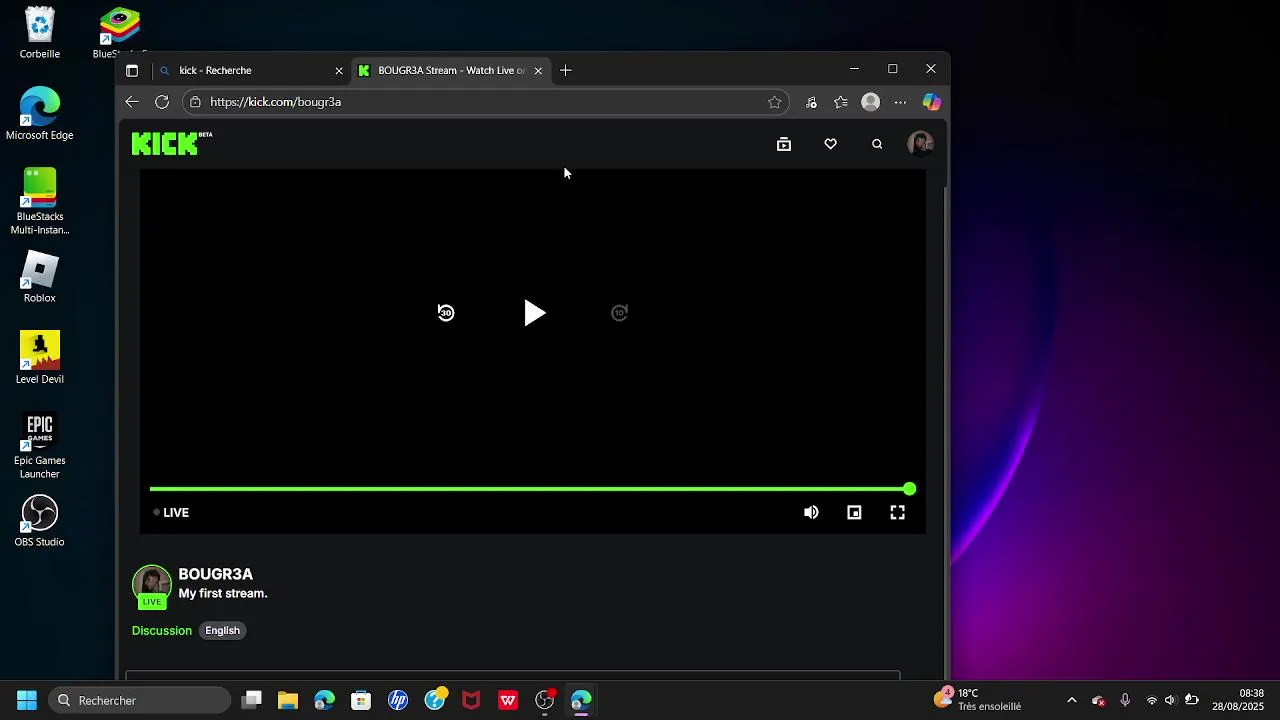Jump to LIVE indicator in player
1280x720 pixels.
coord(171,512)
